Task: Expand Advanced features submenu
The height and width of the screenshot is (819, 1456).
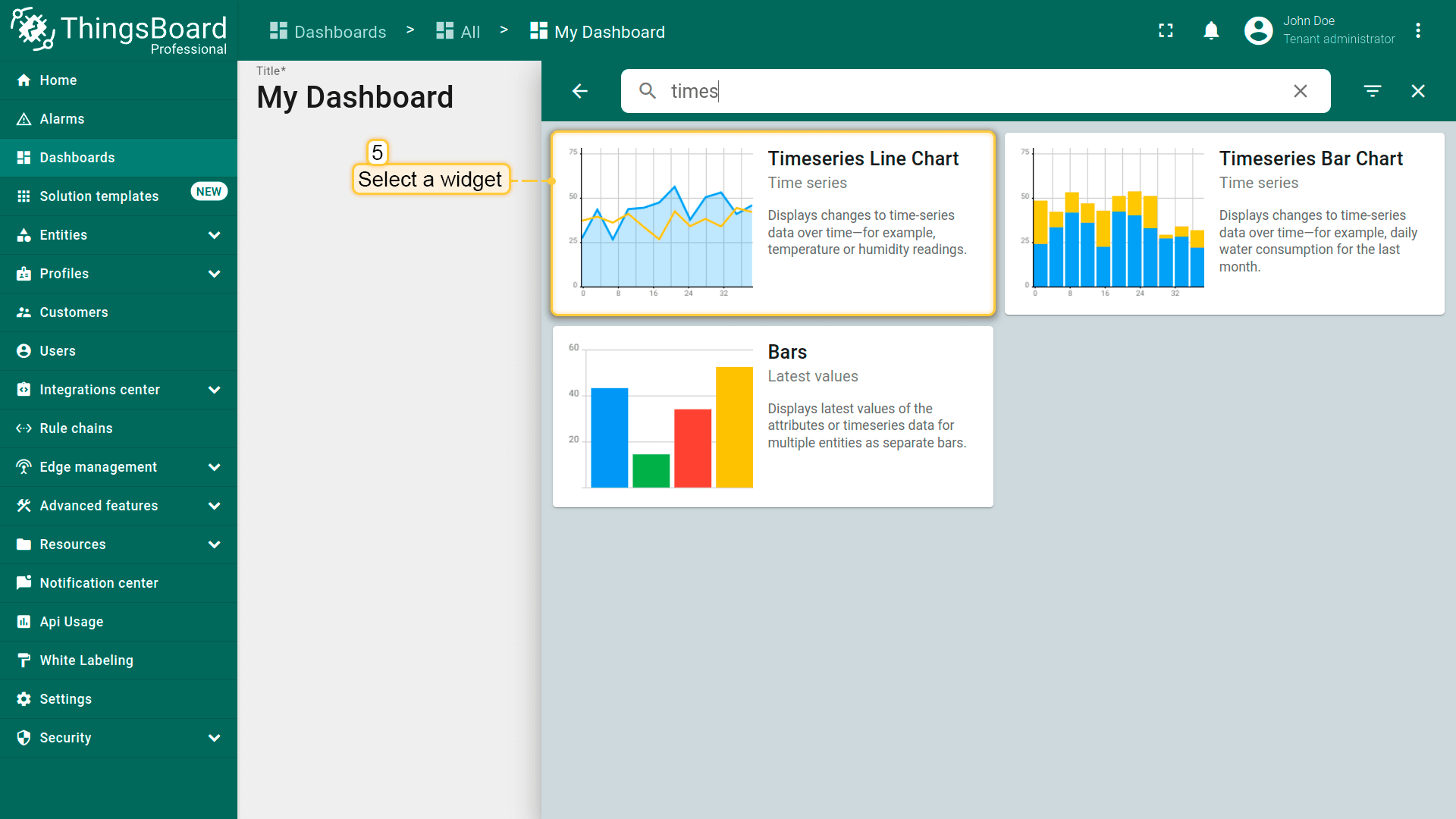Action: pyautogui.click(x=214, y=506)
